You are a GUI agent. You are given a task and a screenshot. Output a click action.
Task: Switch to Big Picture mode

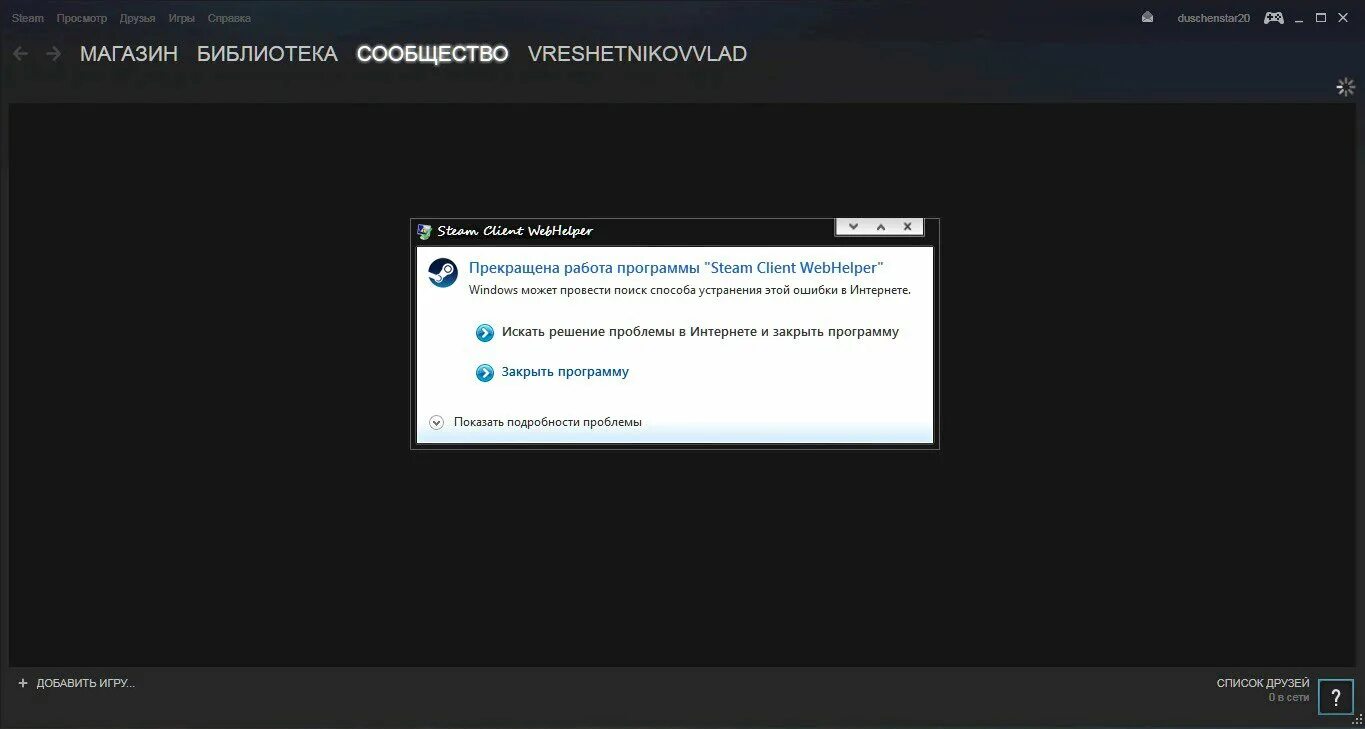click(x=1274, y=18)
